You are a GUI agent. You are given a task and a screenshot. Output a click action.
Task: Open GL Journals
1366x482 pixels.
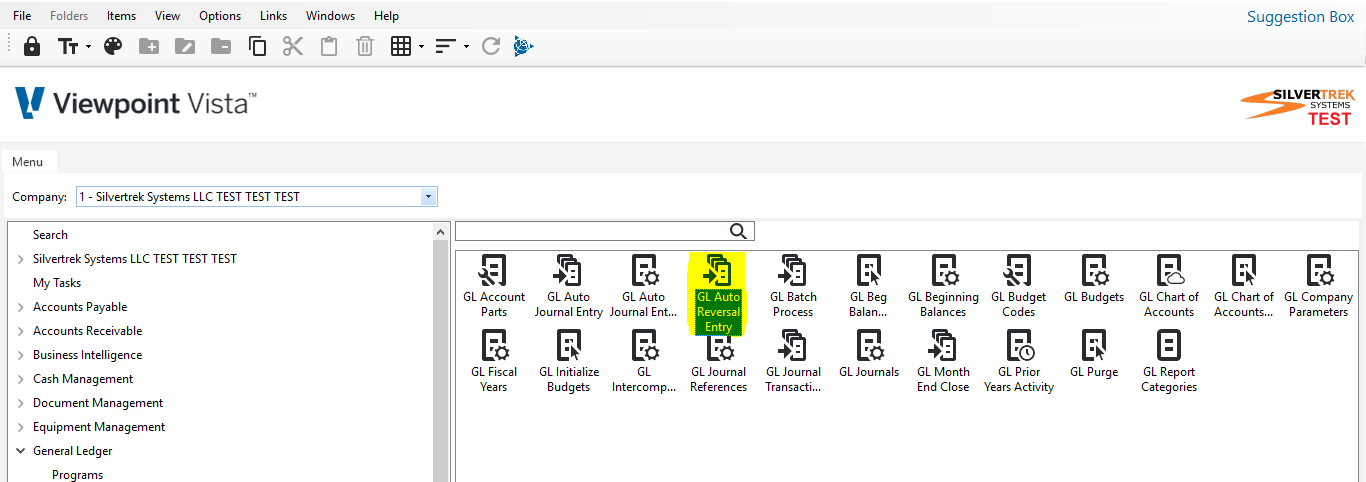click(869, 354)
